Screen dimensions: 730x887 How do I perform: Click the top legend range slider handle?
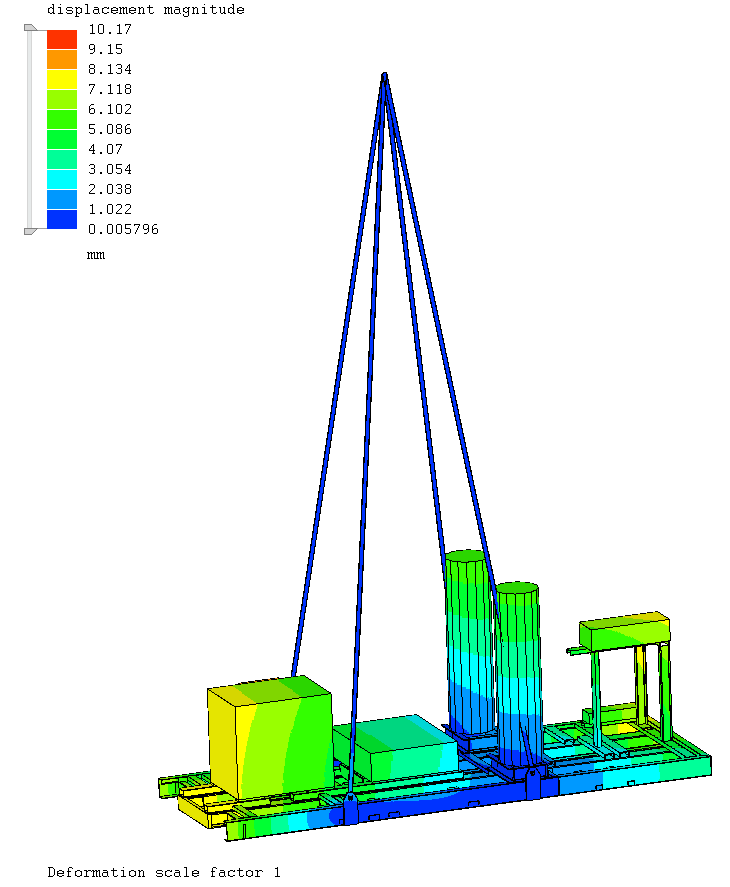tap(31, 27)
